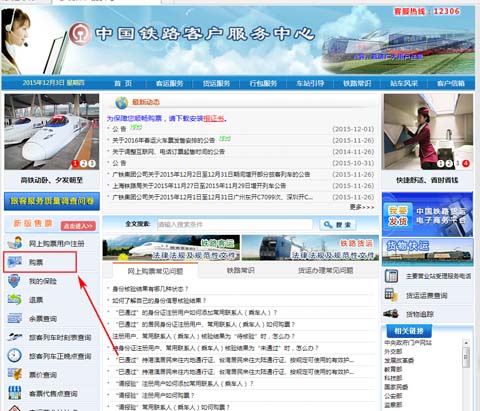Image resolution: width=480 pixels, height=411 pixels.
Task: Click the 全文搜索 search input field
Action: 235,224
